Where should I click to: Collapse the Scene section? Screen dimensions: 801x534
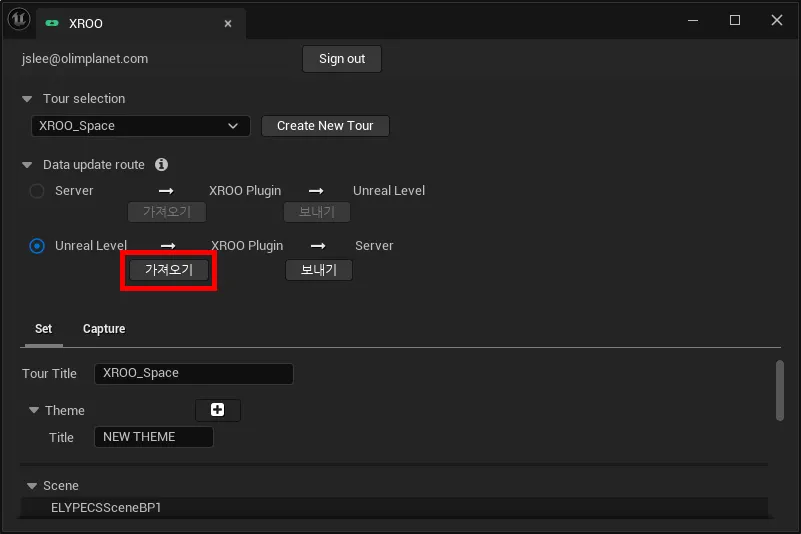[x=32, y=485]
